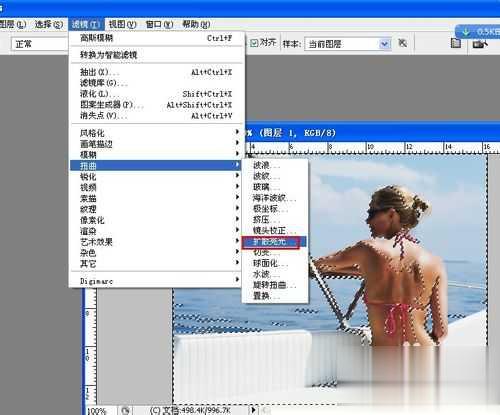Click the horizontal ruler above the canvas

coord(373,148)
